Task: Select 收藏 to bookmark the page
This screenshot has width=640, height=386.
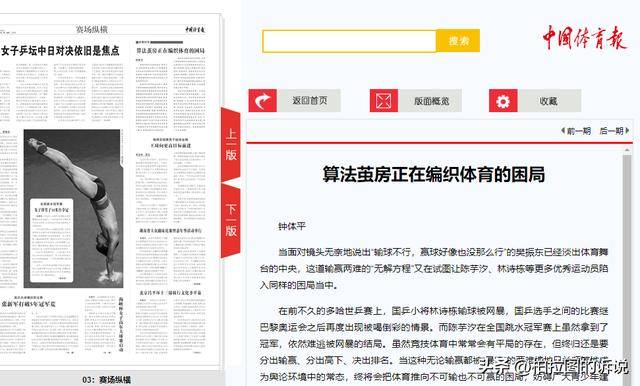Action: pyautogui.click(x=549, y=100)
